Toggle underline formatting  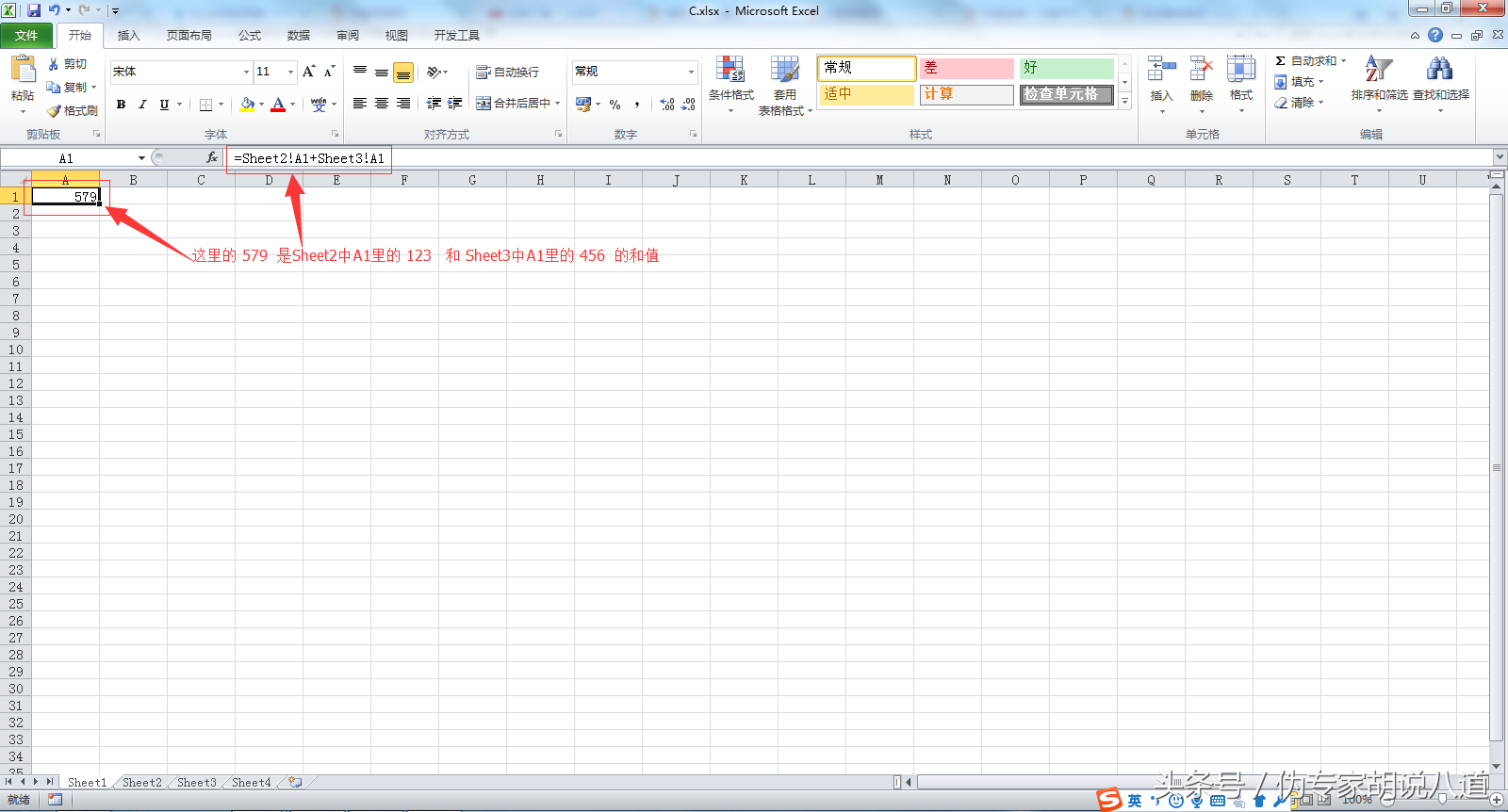tap(164, 105)
